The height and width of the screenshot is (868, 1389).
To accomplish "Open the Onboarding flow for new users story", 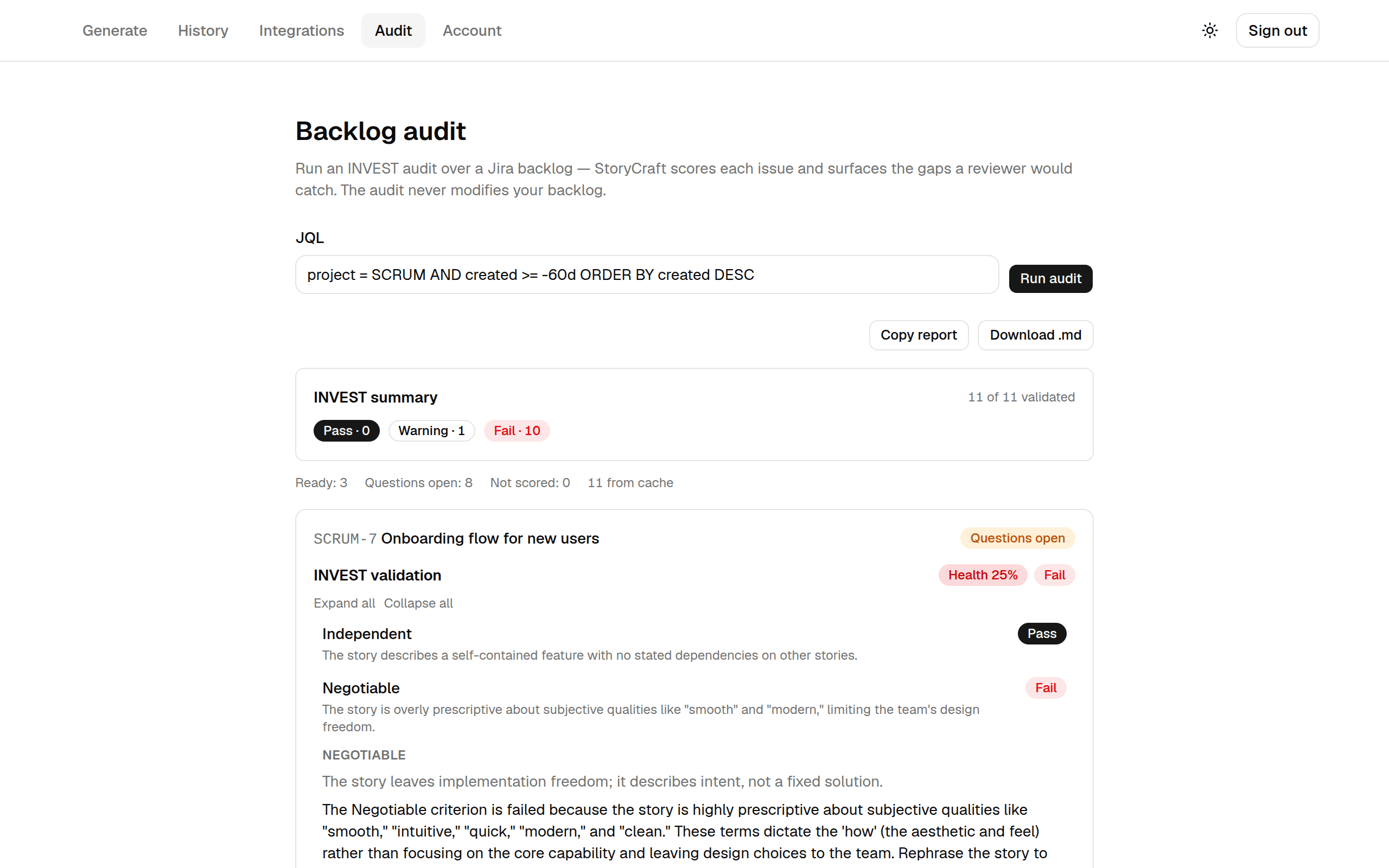I will 489,539.
